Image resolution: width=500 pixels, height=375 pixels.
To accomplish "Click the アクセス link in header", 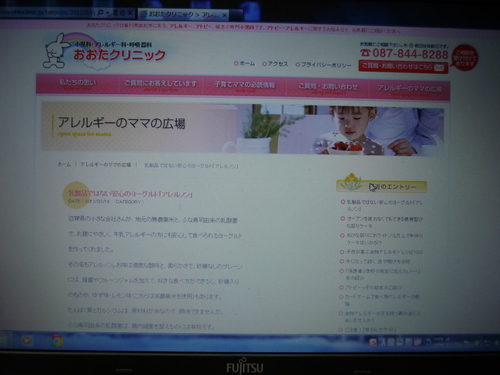I will [x=275, y=64].
